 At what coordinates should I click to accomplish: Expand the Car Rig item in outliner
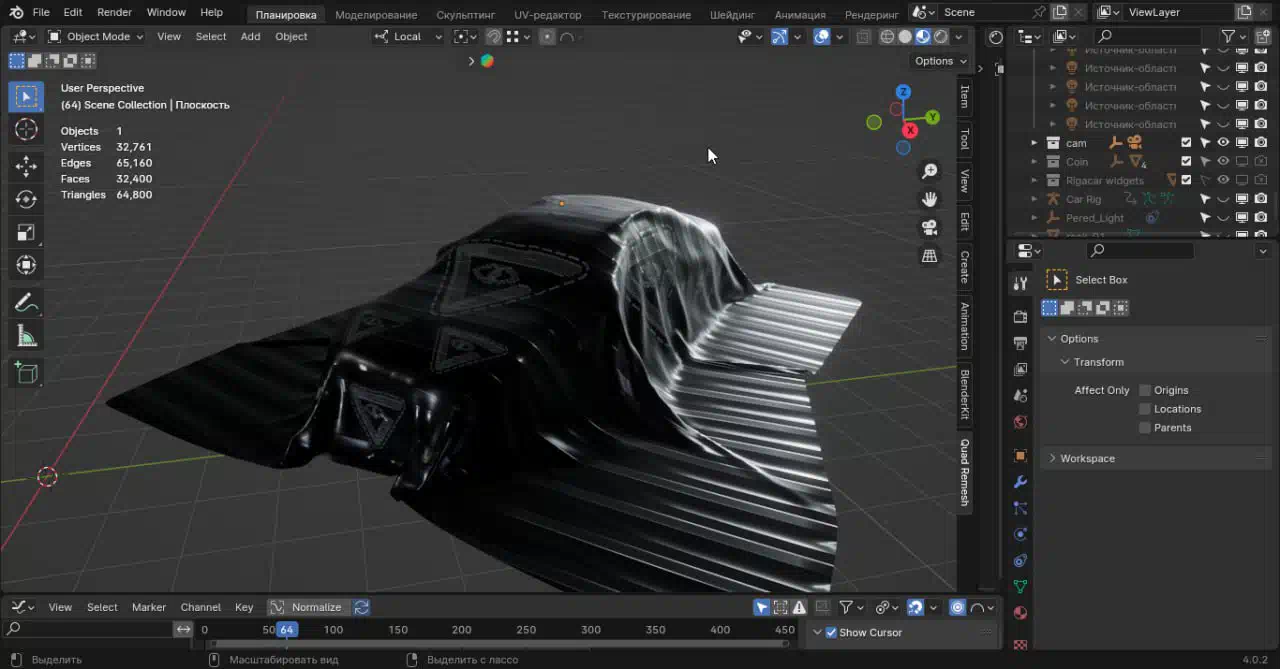pyautogui.click(x=1034, y=199)
